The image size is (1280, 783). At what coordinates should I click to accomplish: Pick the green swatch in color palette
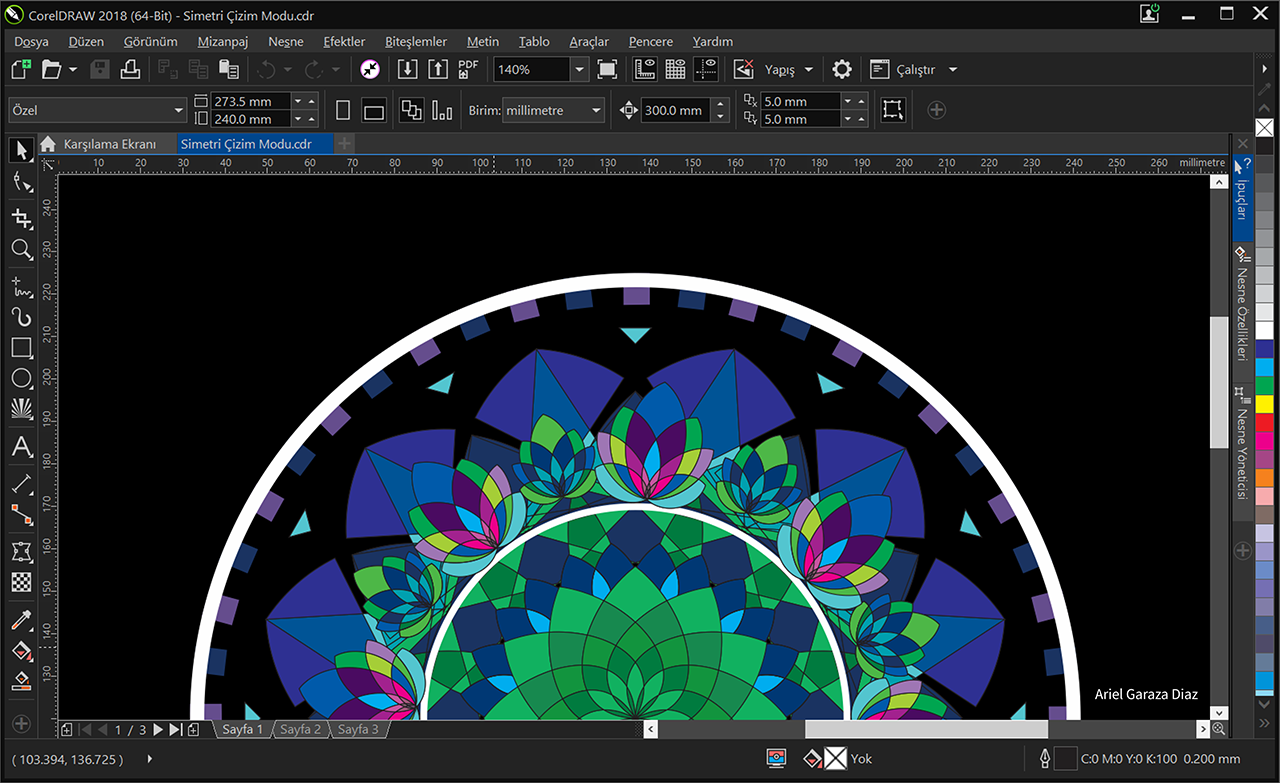pyautogui.click(x=1265, y=384)
